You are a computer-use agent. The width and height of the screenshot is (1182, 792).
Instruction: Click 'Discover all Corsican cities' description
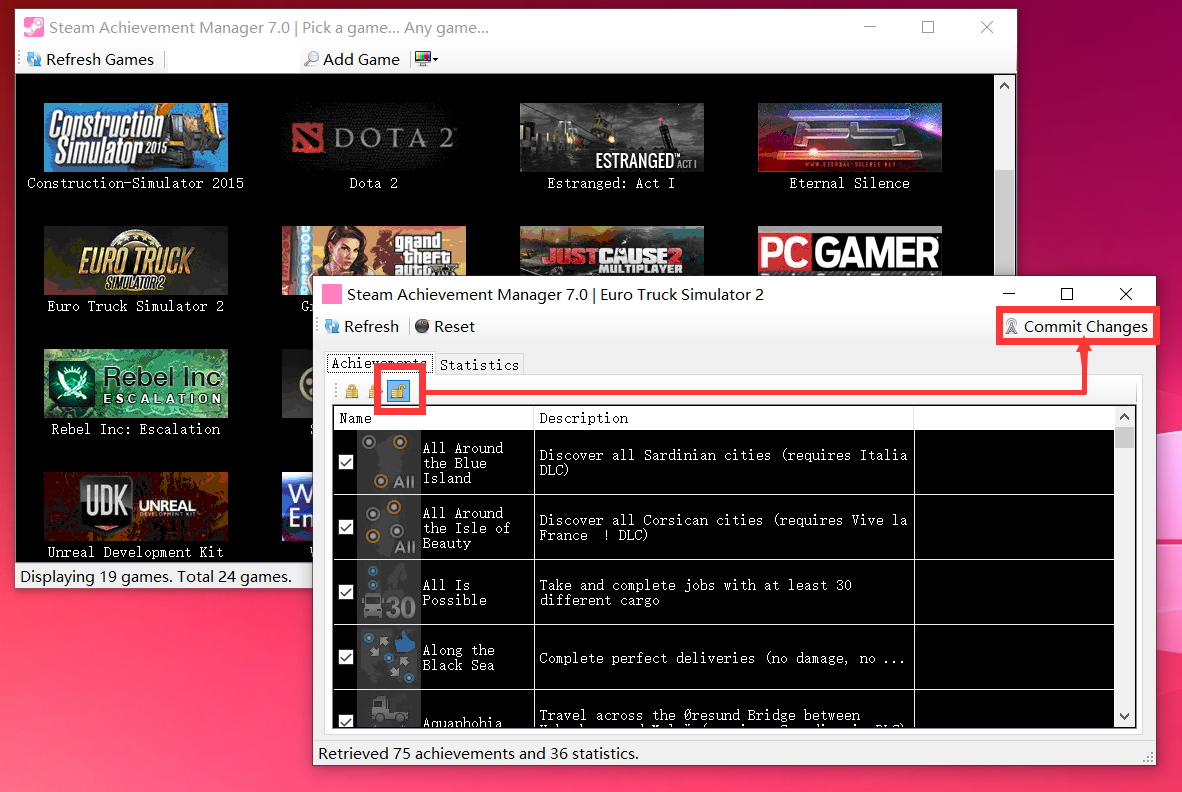[x=723, y=527]
